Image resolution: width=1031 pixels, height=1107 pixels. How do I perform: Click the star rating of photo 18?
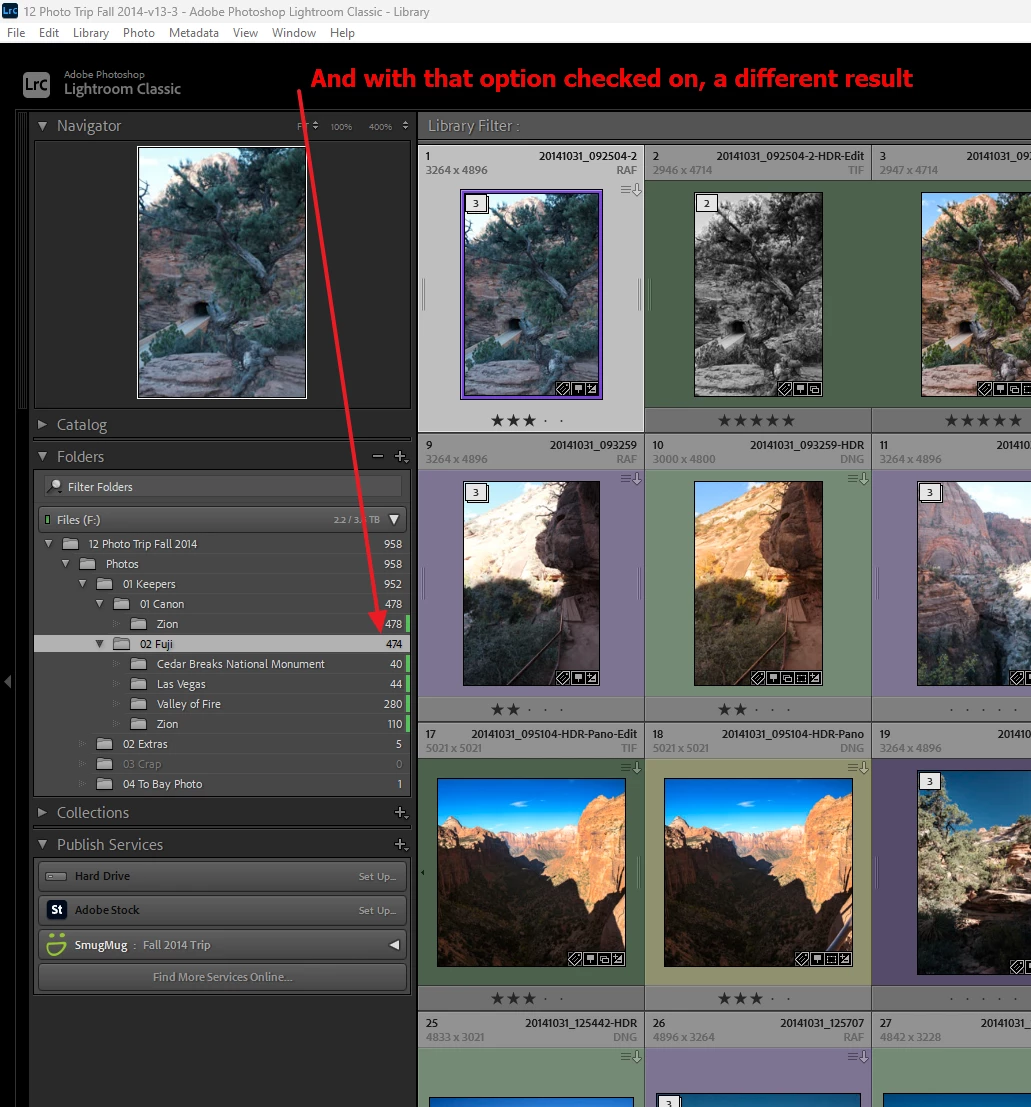pyautogui.click(x=755, y=998)
